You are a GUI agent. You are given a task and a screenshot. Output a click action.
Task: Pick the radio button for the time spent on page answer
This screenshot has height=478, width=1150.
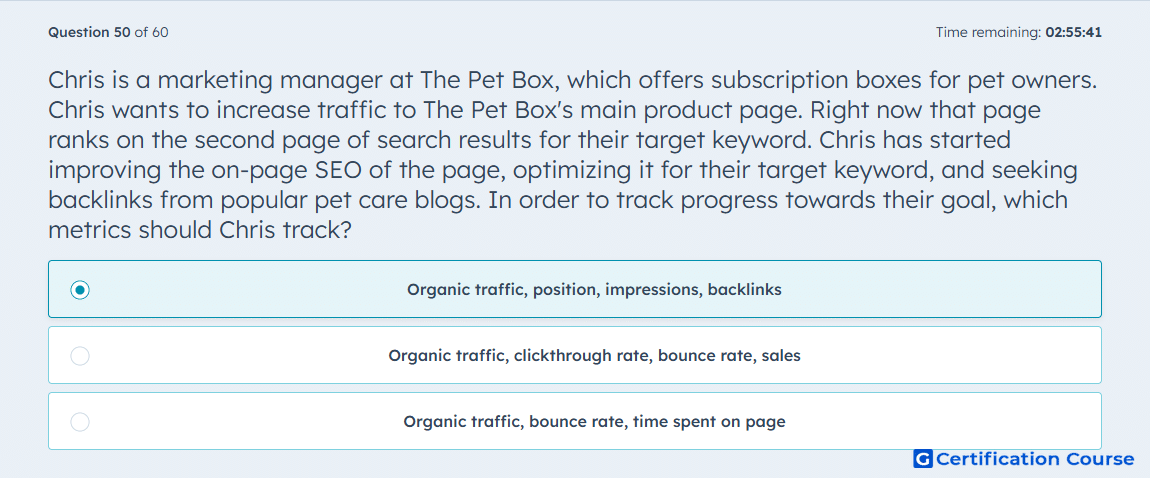pyautogui.click(x=80, y=422)
